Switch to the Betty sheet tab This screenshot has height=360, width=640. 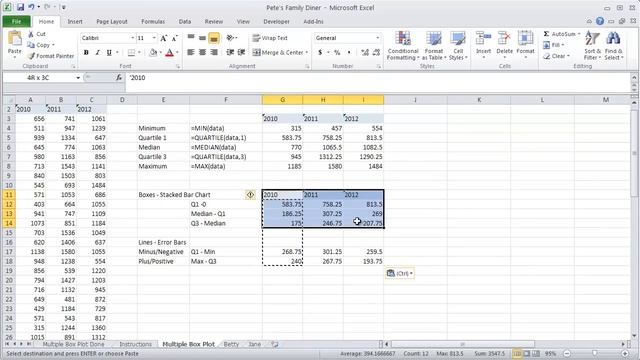tap(231, 344)
